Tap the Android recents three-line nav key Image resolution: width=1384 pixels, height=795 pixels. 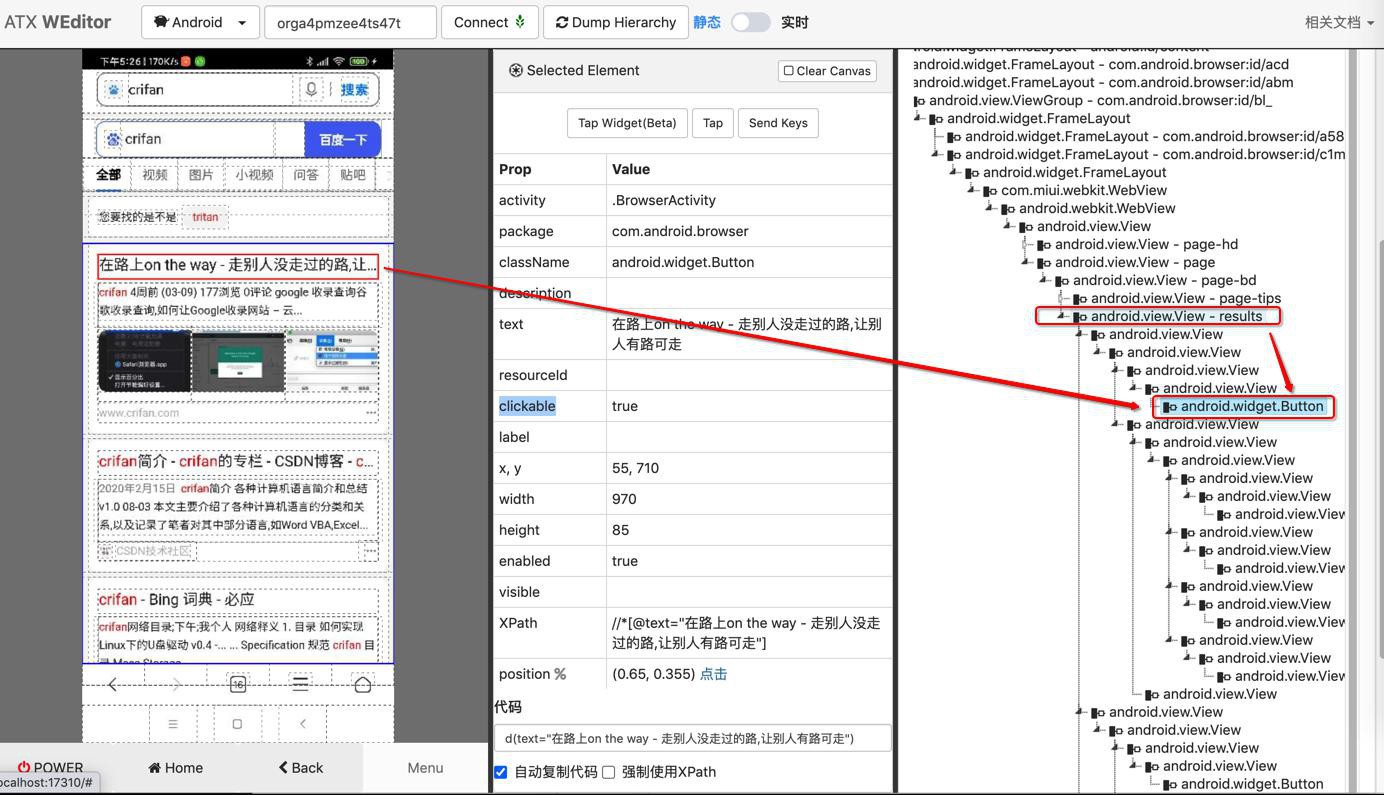(x=172, y=724)
